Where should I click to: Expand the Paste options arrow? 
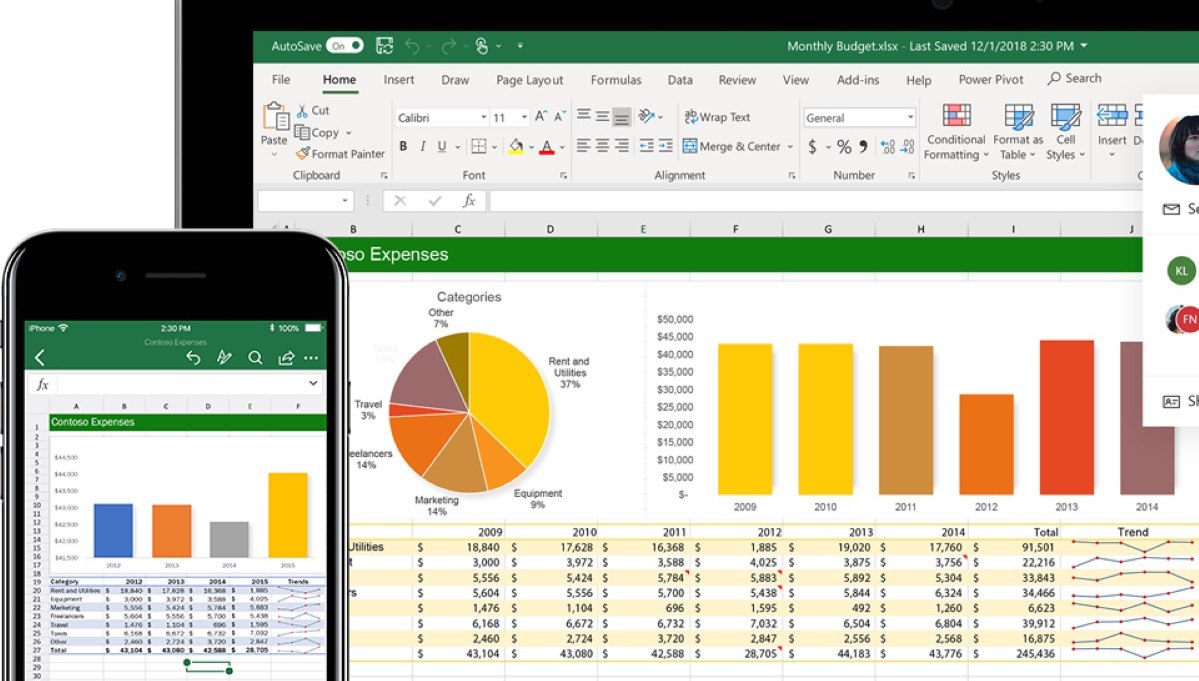pyautogui.click(x=274, y=154)
